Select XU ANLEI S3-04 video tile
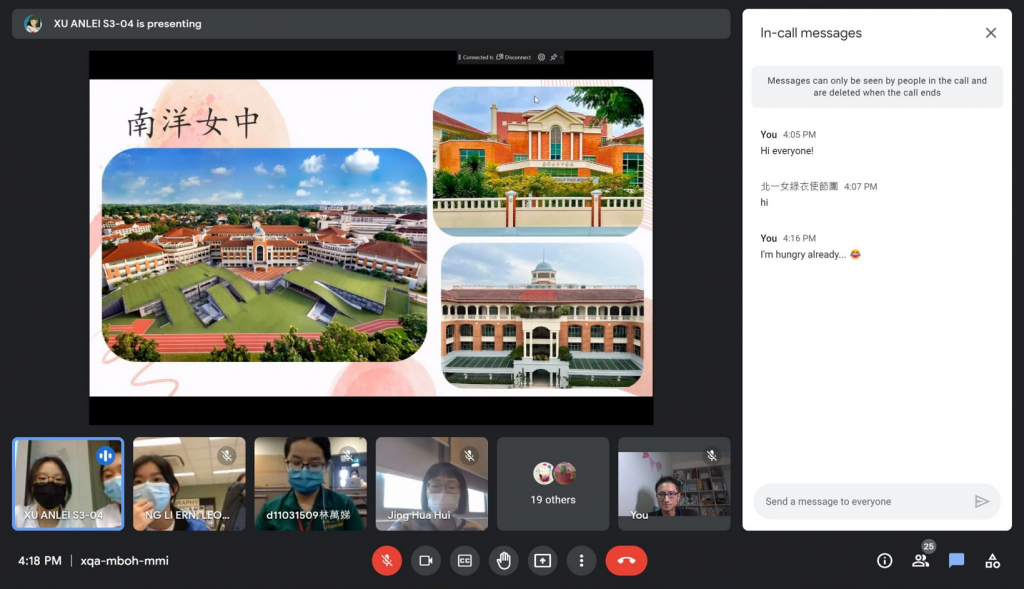Screen dimensions: 1024x589 68,484
